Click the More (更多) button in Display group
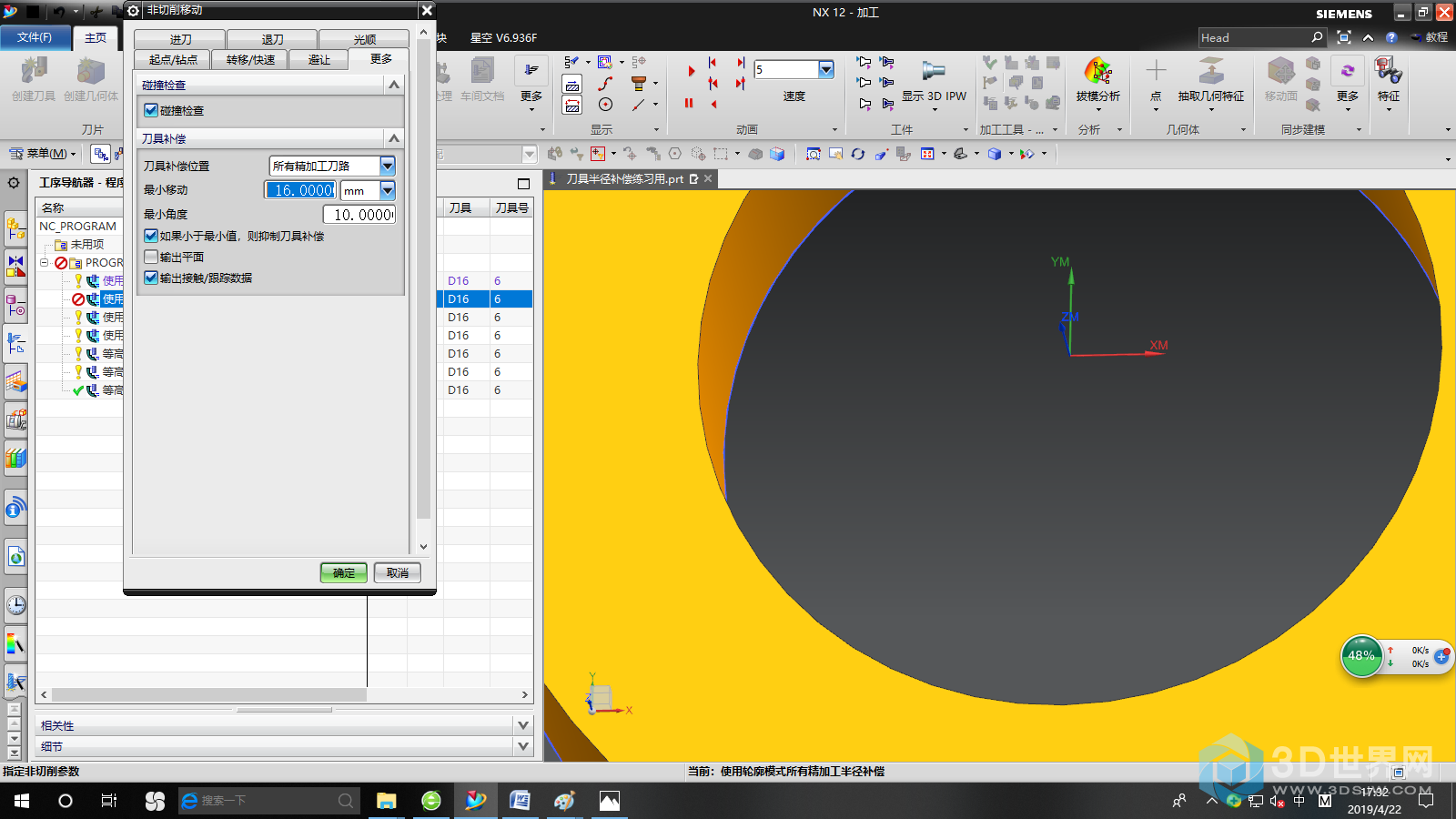Viewport: 1456px width, 819px height. [531, 82]
